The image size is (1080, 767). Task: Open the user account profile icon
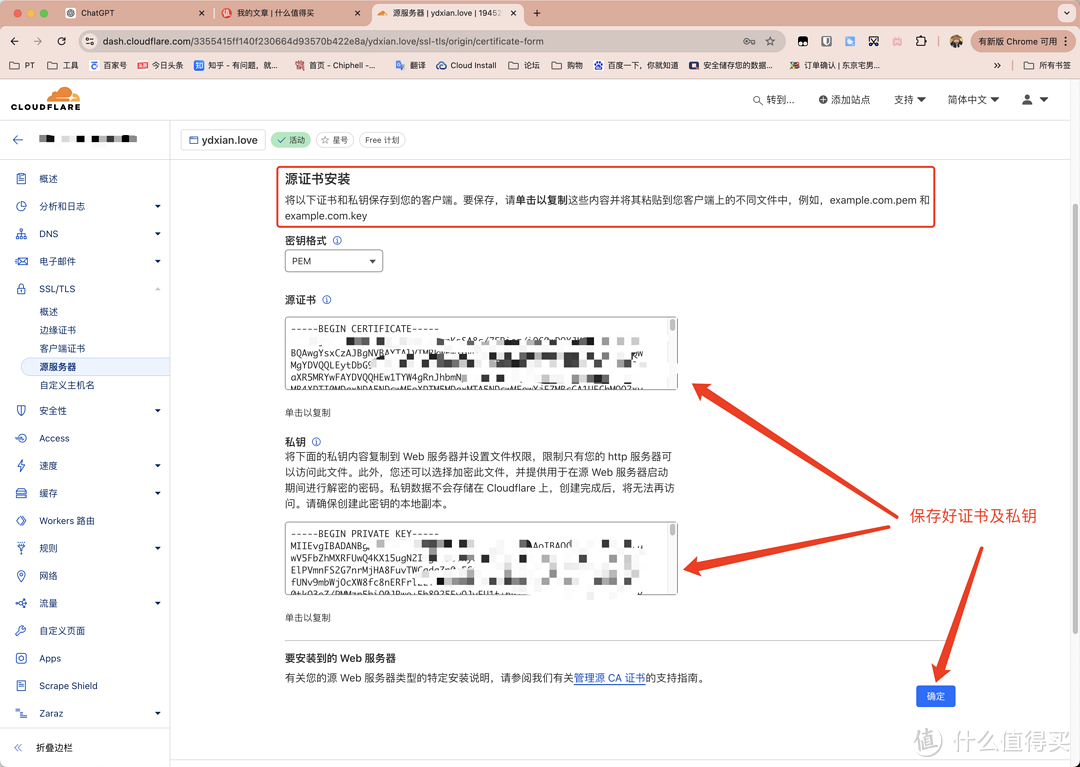1034,100
